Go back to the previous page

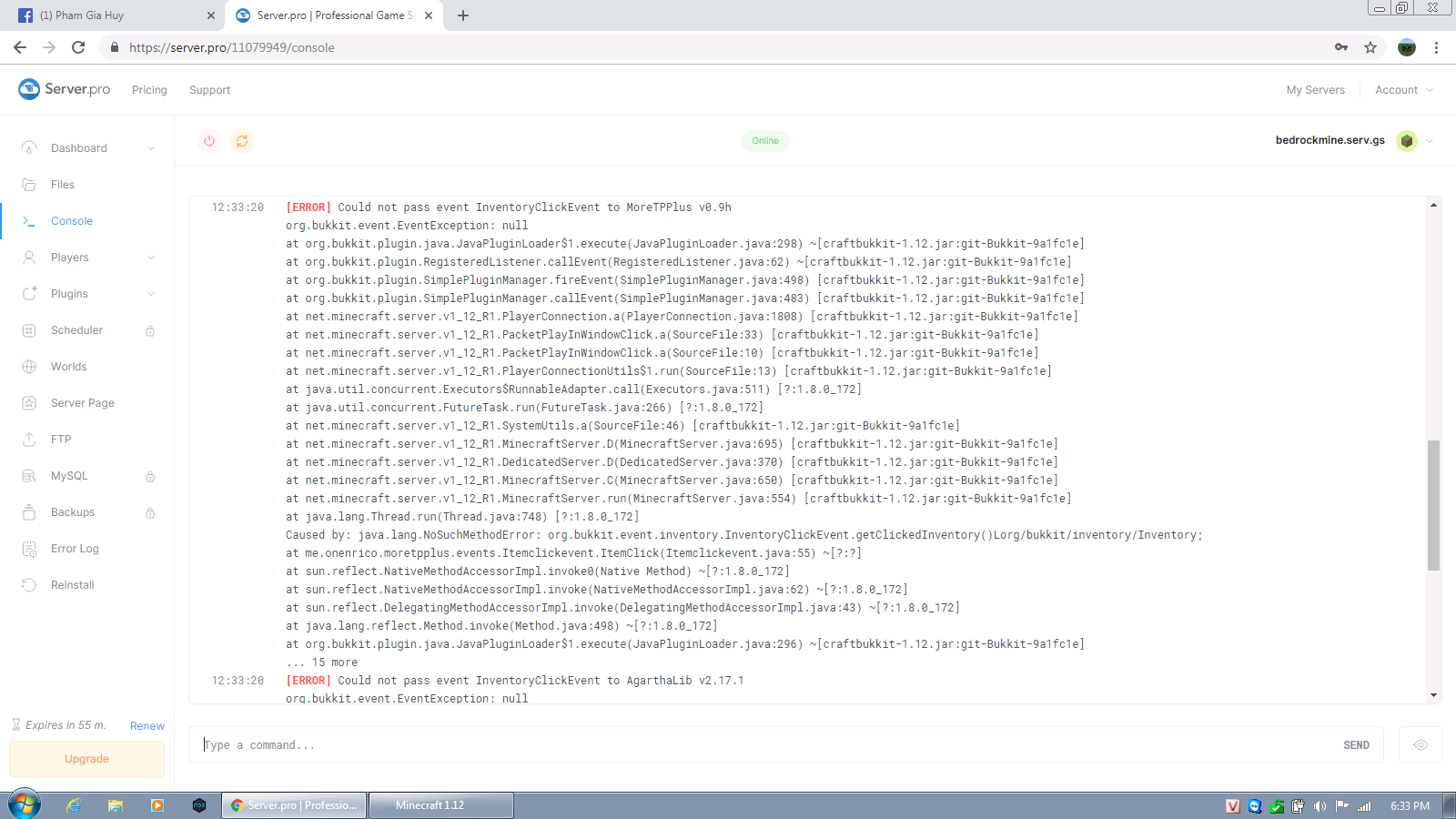[x=20, y=47]
